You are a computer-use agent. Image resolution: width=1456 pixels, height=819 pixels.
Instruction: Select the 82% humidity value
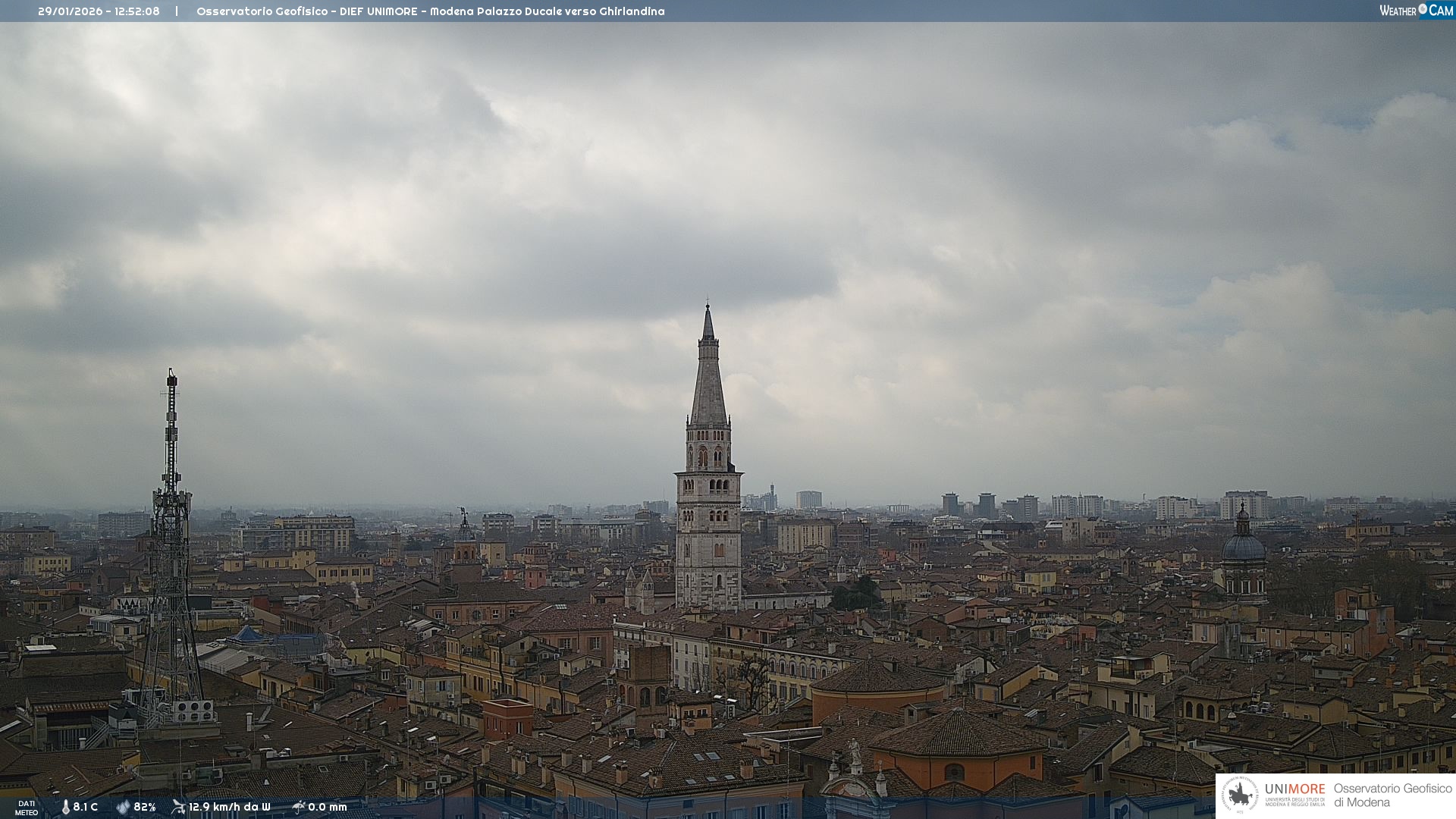[145, 807]
